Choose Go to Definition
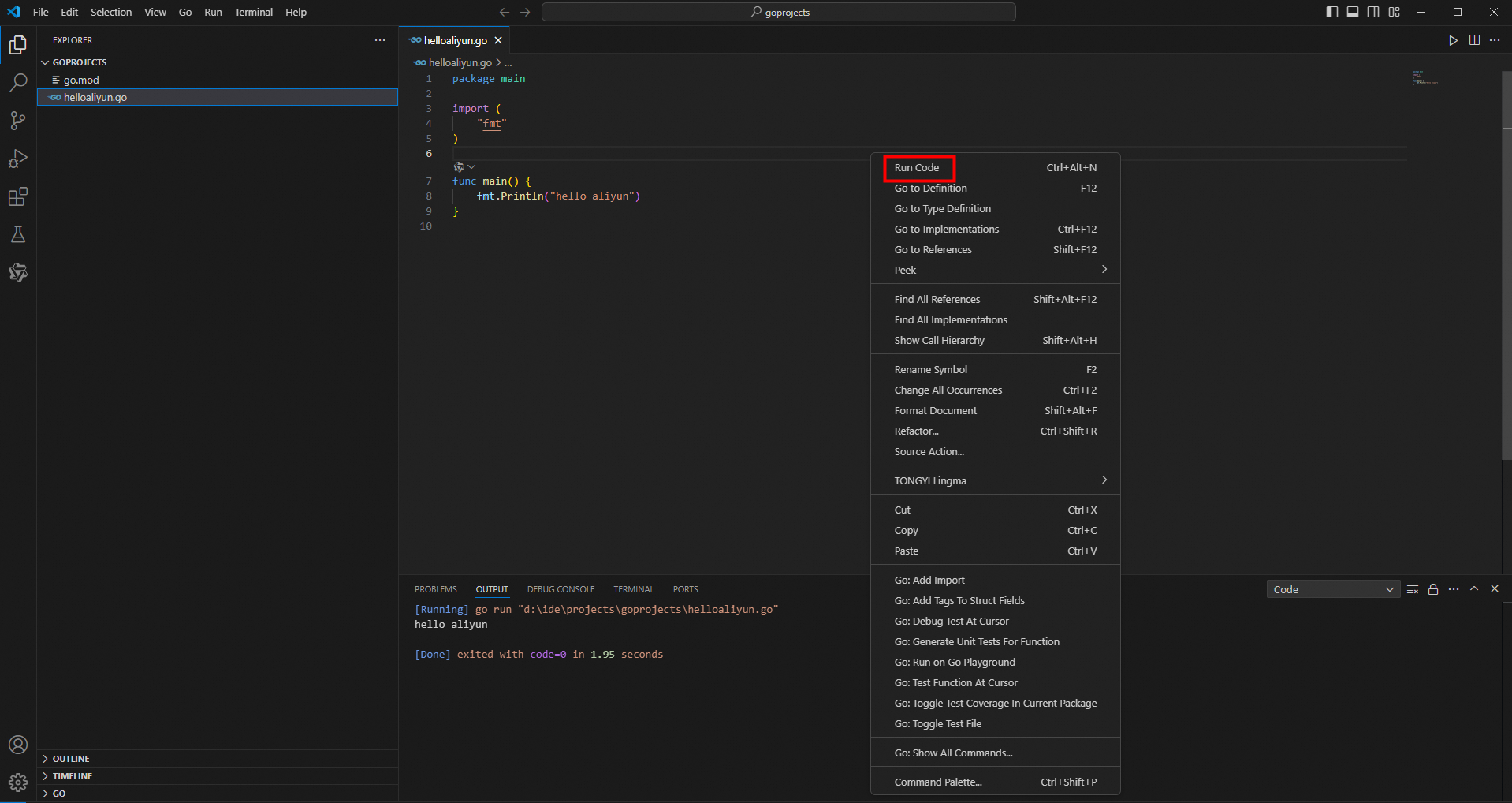 click(x=996, y=188)
